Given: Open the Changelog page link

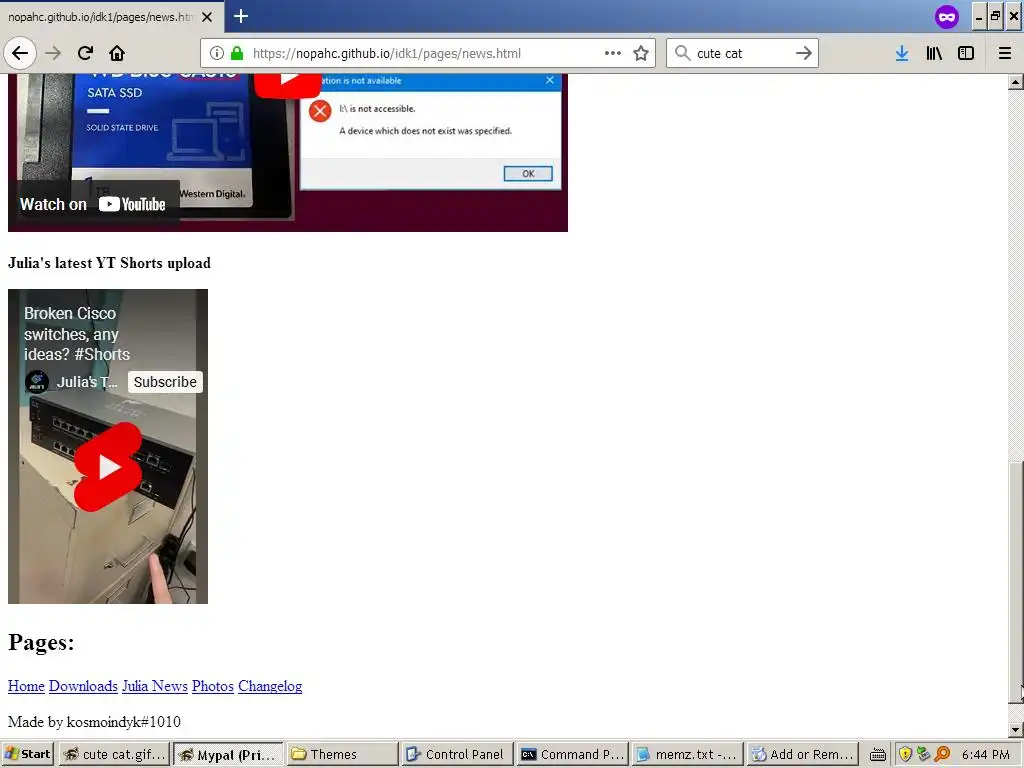Looking at the screenshot, I should pyautogui.click(x=270, y=686).
